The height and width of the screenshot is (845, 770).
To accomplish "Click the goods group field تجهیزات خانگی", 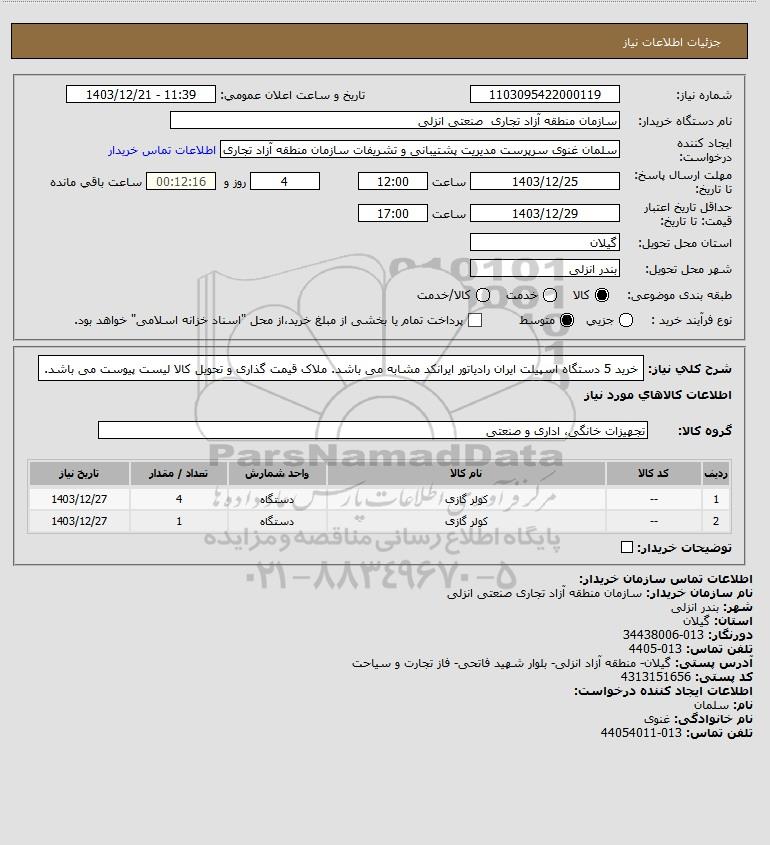I will click(x=373, y=431).
